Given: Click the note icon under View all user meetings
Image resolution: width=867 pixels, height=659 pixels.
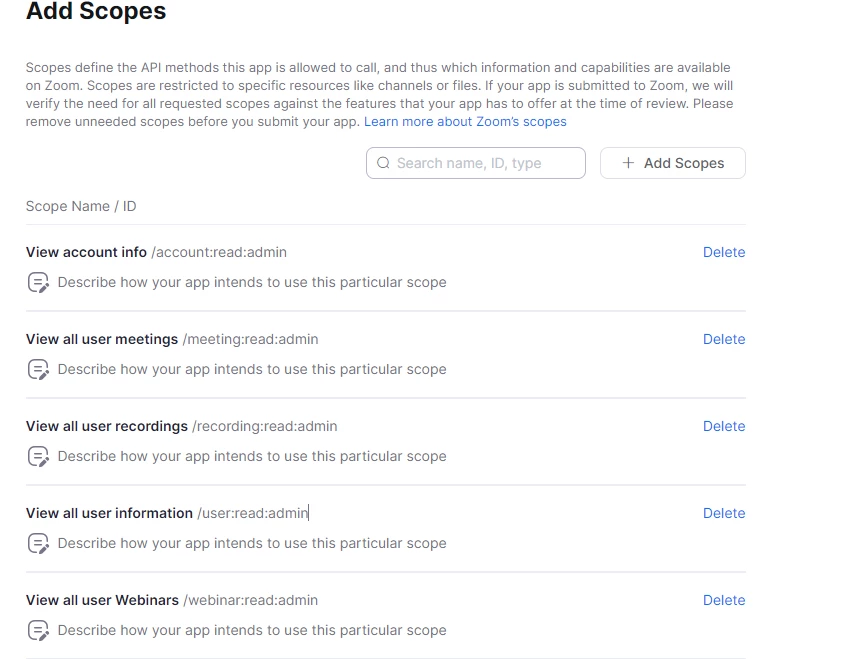Looking at the screenshot, I should (x=38, y=369).
